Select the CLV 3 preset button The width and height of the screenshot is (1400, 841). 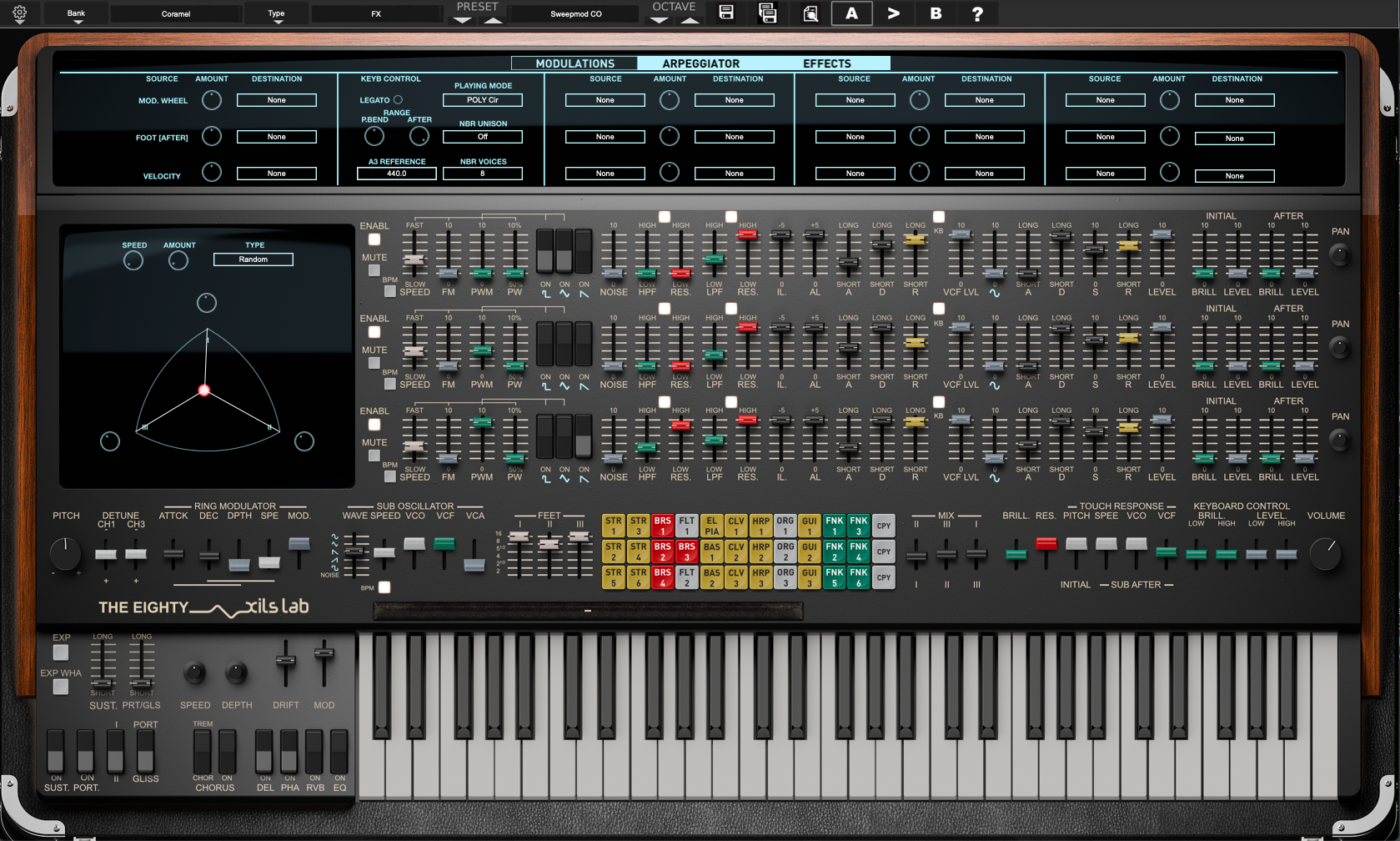(735, 577)
